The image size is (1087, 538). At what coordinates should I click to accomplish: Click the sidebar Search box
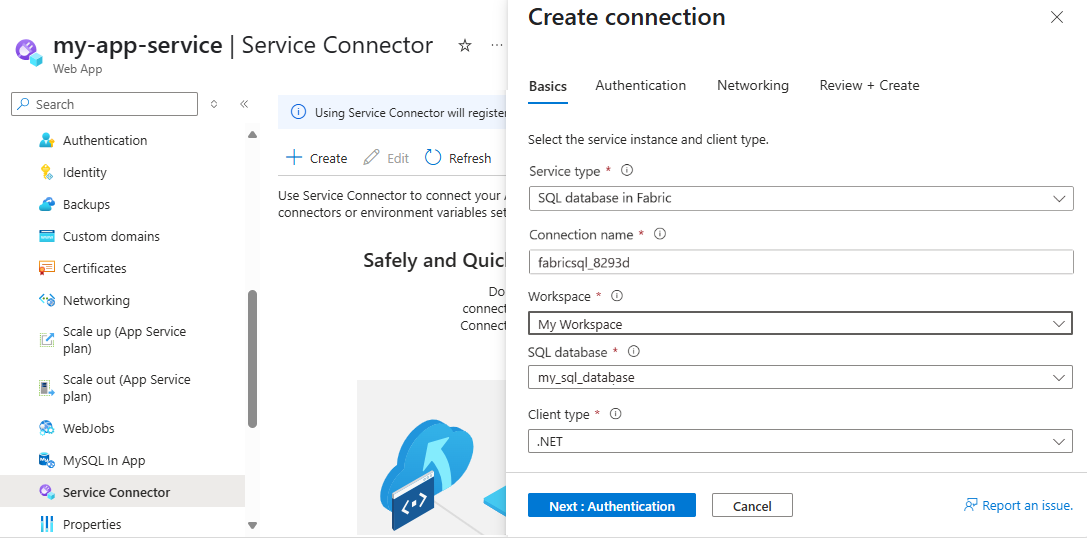[x=105, y=104]
